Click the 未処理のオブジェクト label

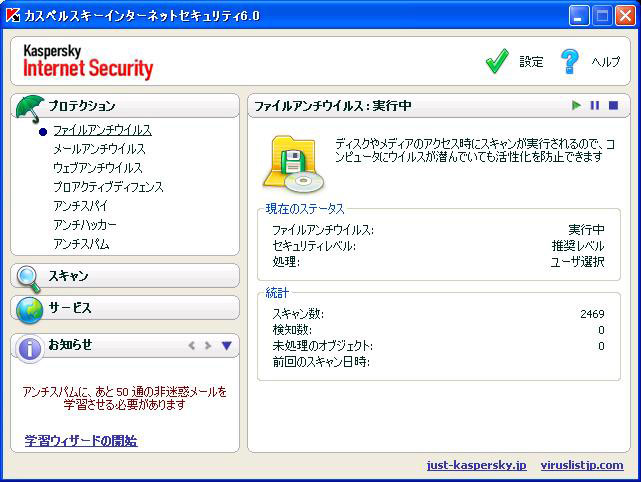click(x=323, y=346)
